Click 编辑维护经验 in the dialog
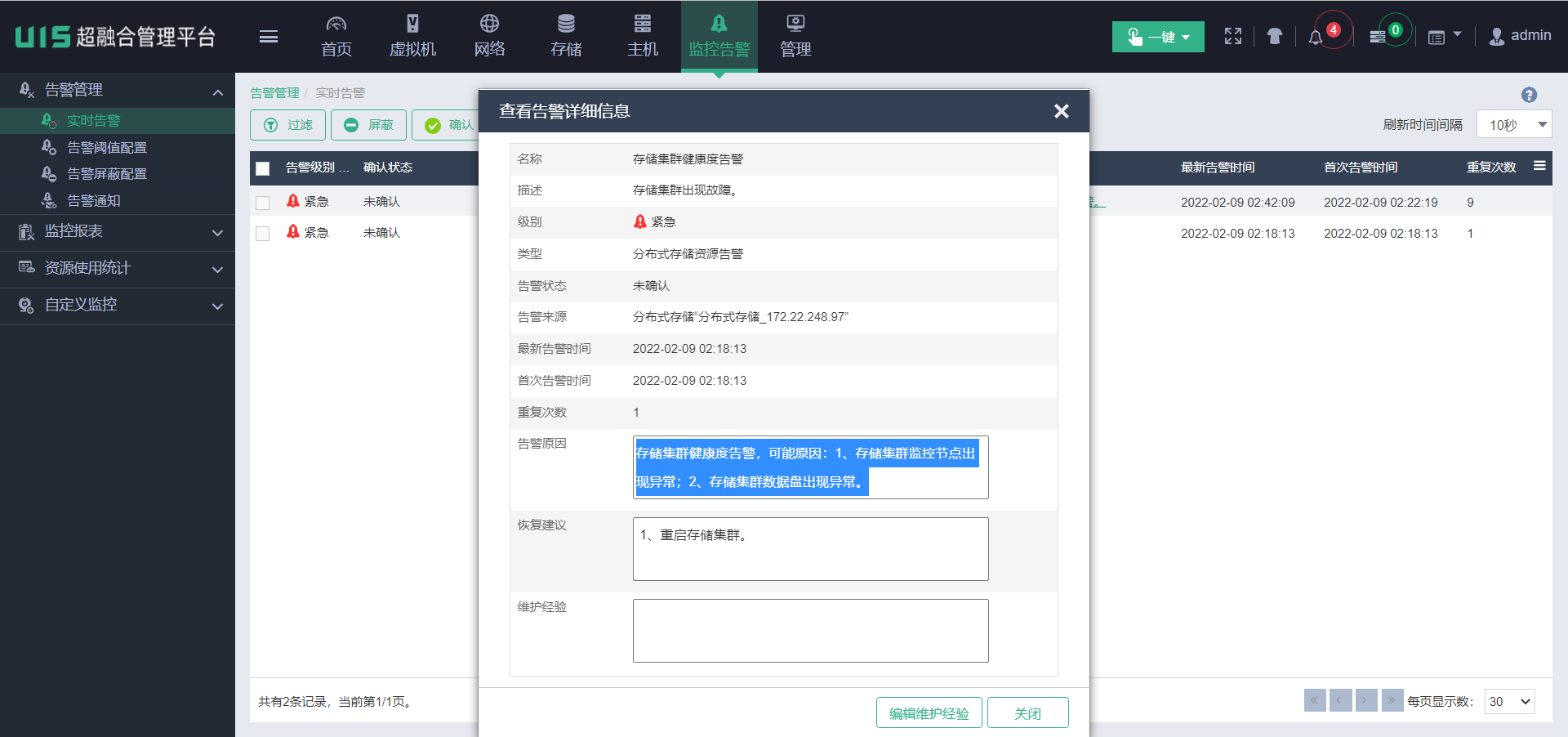 click(929, 712)
